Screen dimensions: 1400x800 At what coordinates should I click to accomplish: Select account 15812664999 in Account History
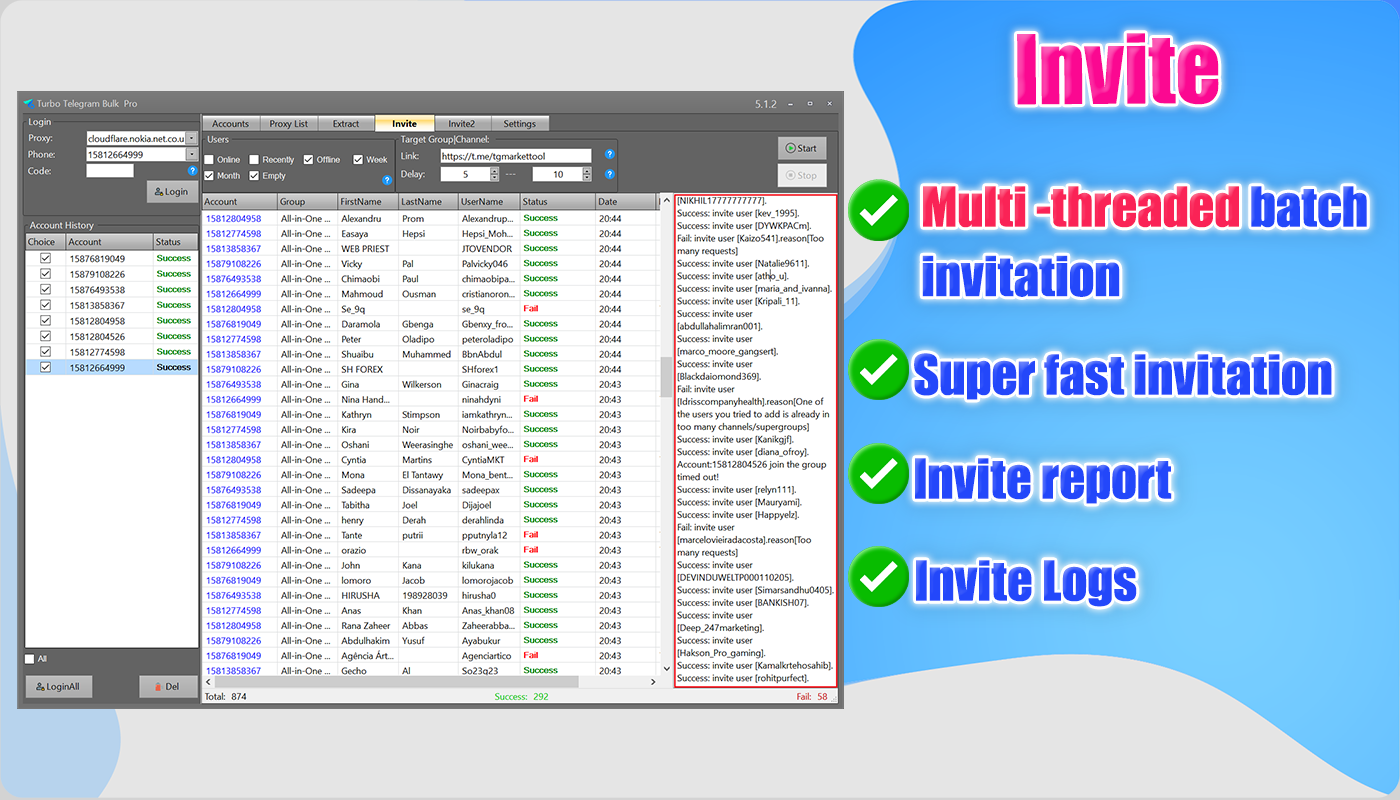pyautogui.click(x=112, y=368)
